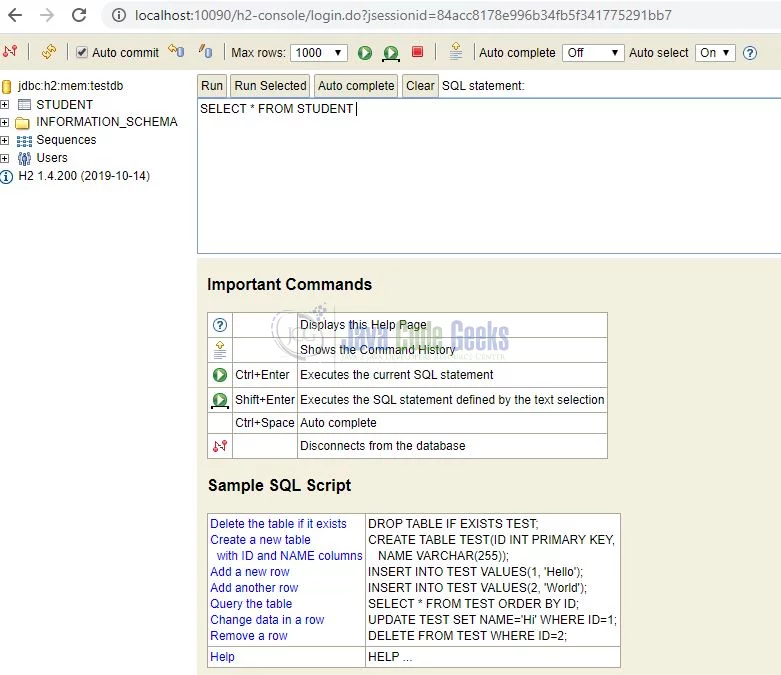Click the 'Query the table' link
The height and width of the screenshot is (675, 781).
(x=251, y=603)
